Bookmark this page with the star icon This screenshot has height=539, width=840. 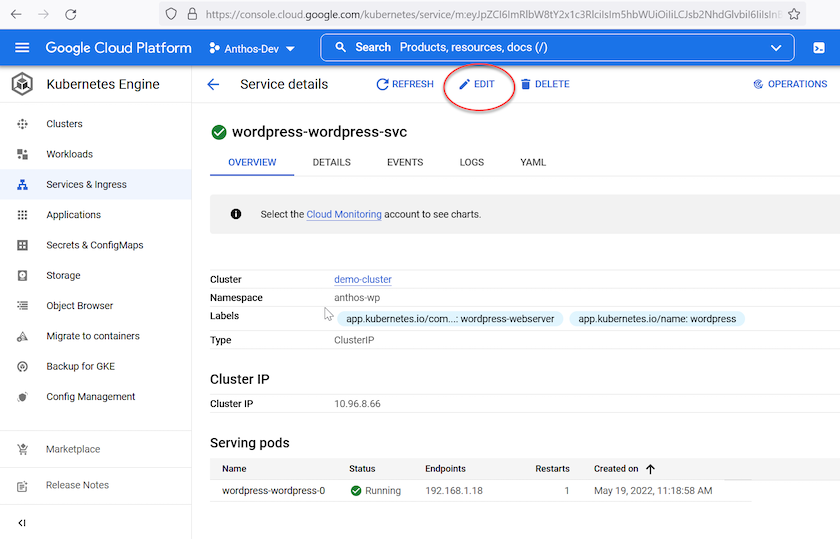[794, 15]
